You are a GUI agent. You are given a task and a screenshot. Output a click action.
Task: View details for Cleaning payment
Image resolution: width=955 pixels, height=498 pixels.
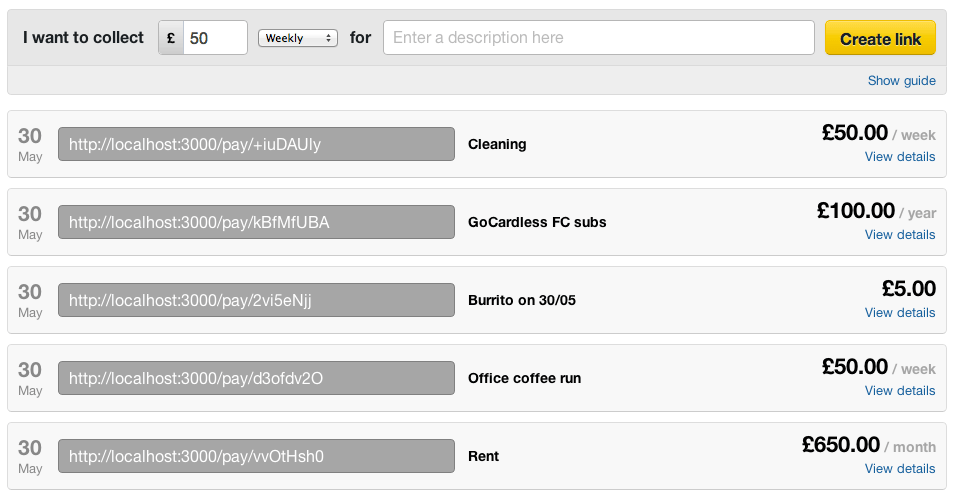[900, 156]
